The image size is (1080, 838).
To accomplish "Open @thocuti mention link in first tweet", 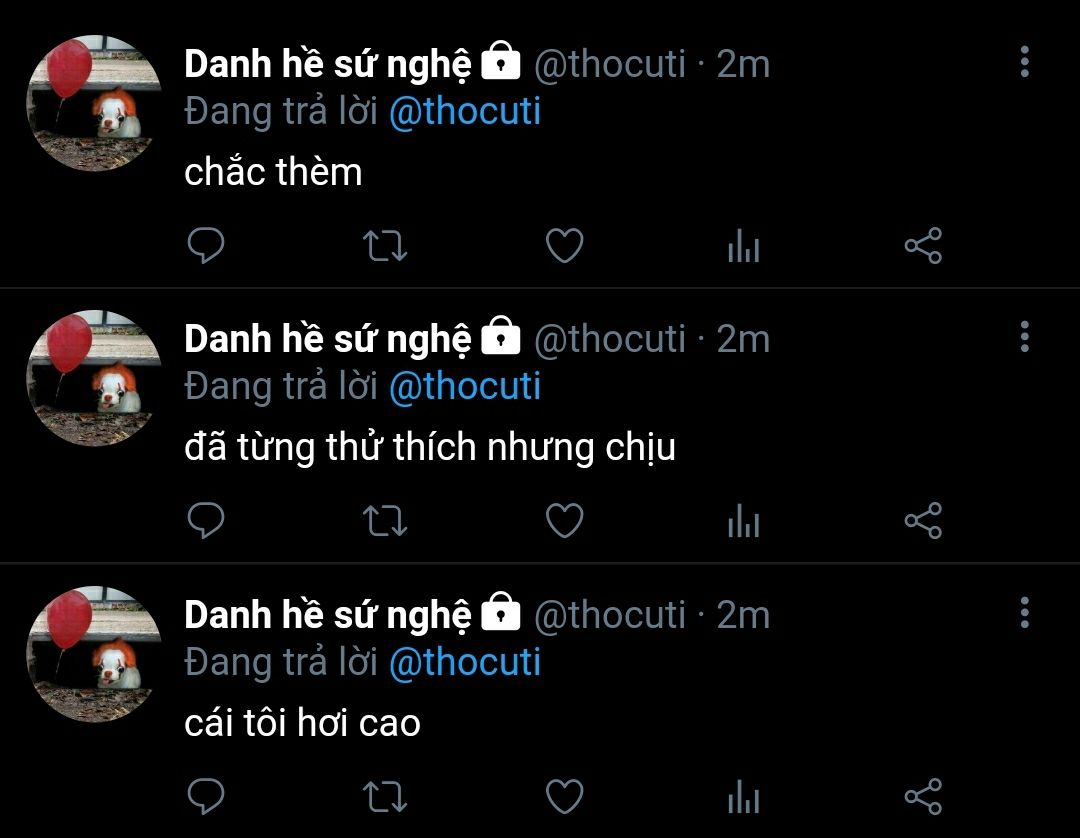I will click(x=465, y=112).
